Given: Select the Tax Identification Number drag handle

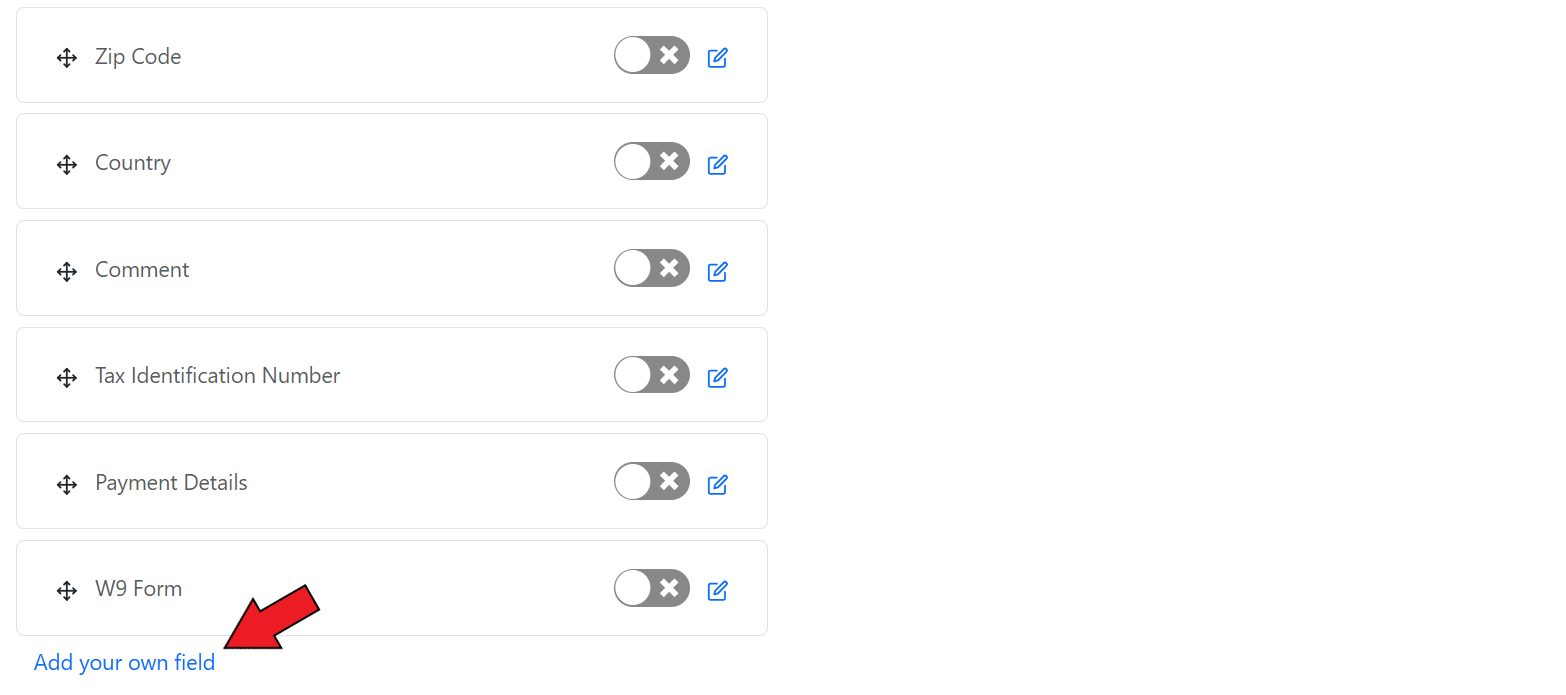Looking at the screenshot, I should (67, 378).
